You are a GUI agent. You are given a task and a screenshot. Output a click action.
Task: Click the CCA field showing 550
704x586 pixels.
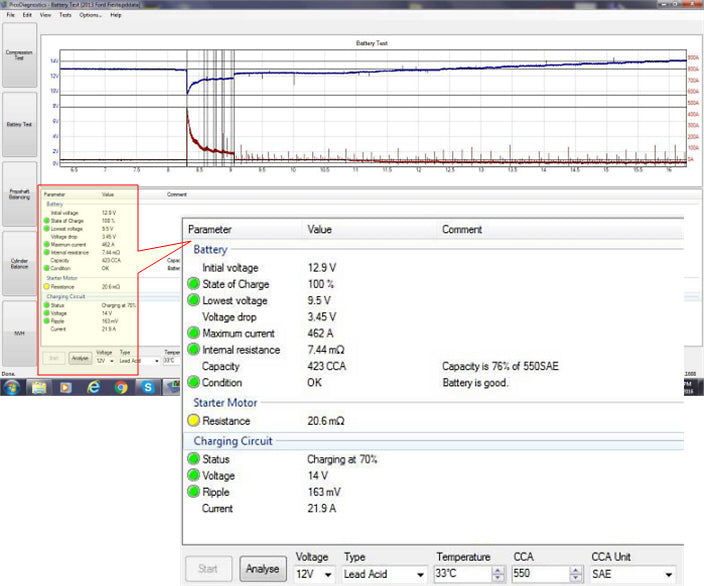pyautogui.click(x=541, y=573)
